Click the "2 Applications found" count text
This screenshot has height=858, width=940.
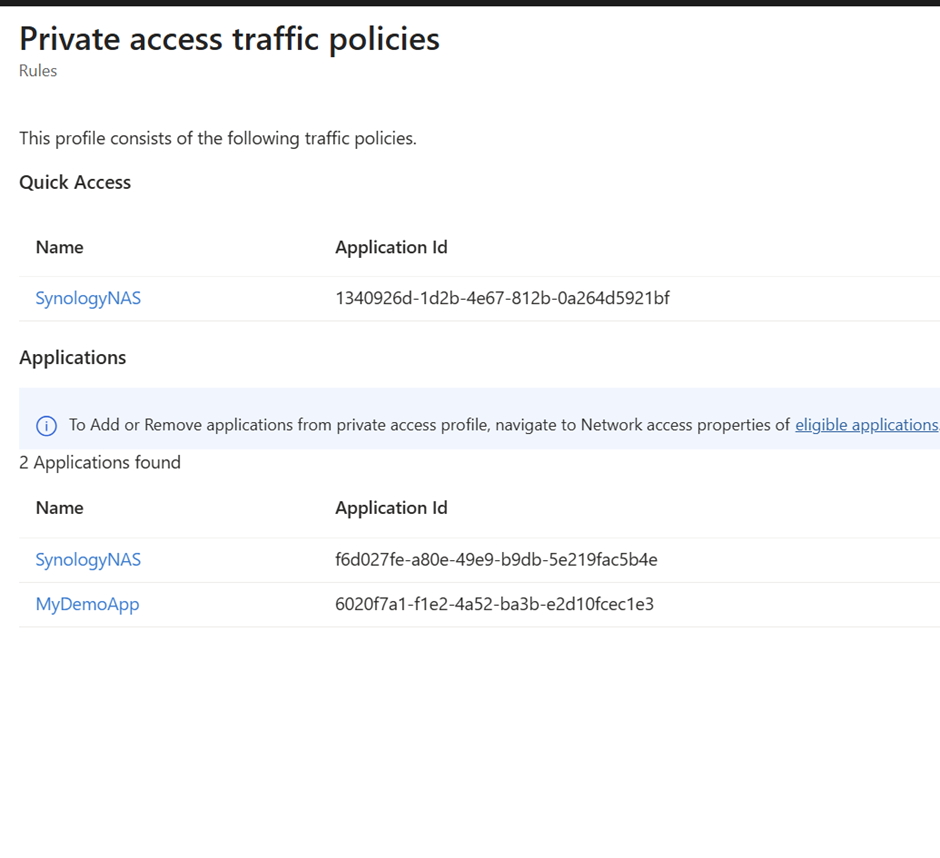coord(100,462)
